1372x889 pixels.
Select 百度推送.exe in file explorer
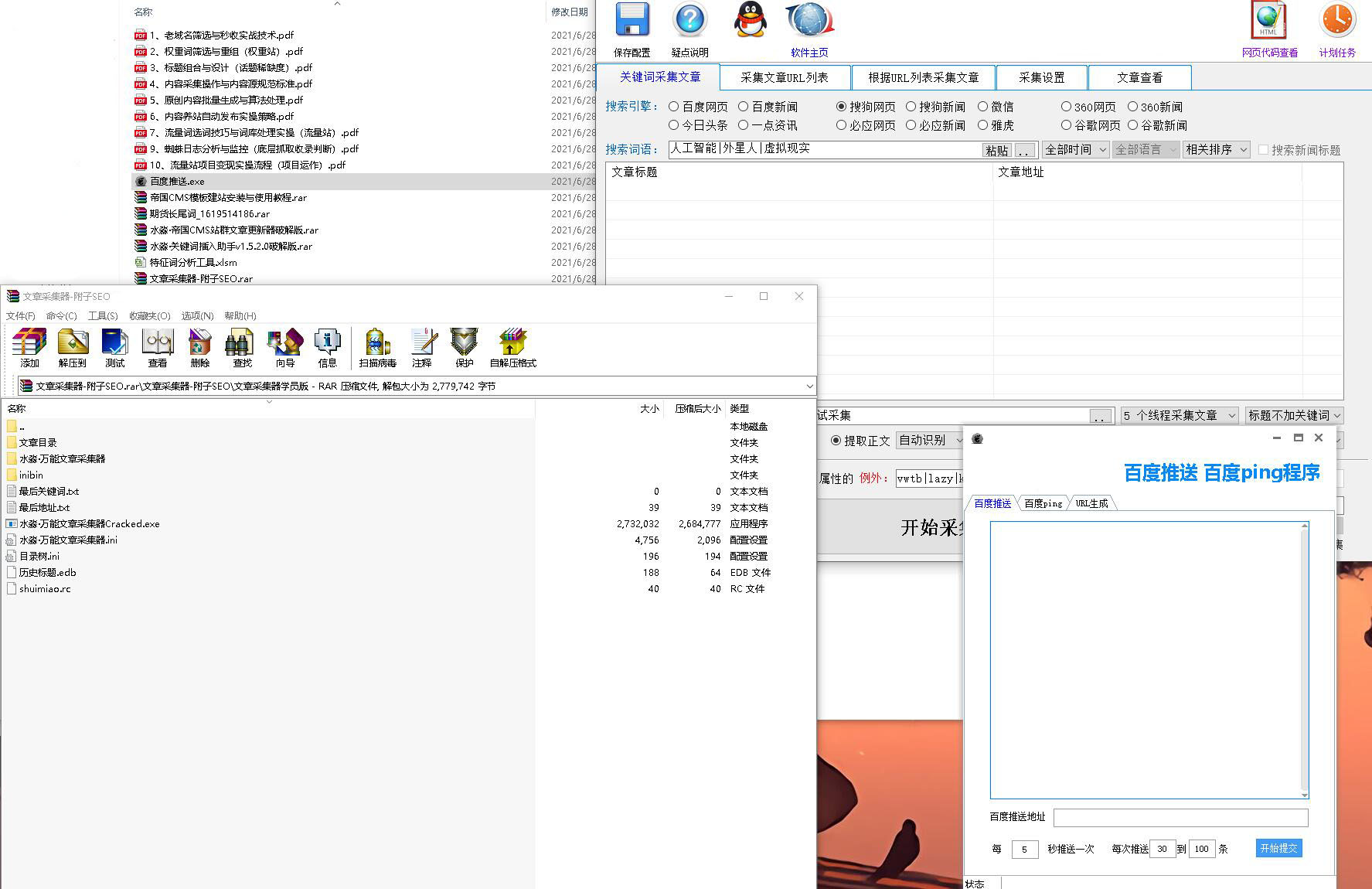point(177,181)
